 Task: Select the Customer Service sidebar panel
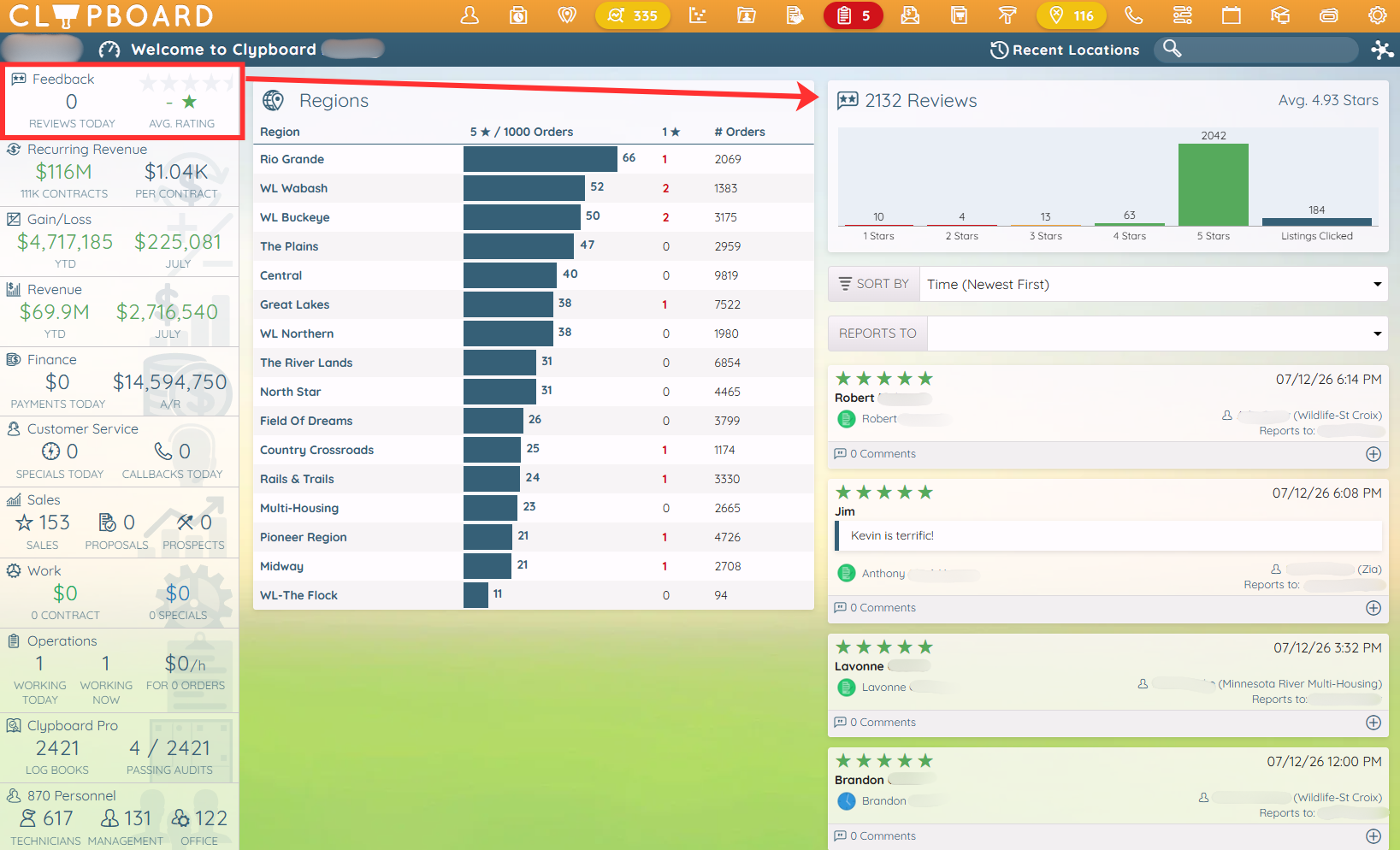tap(120, 451)
